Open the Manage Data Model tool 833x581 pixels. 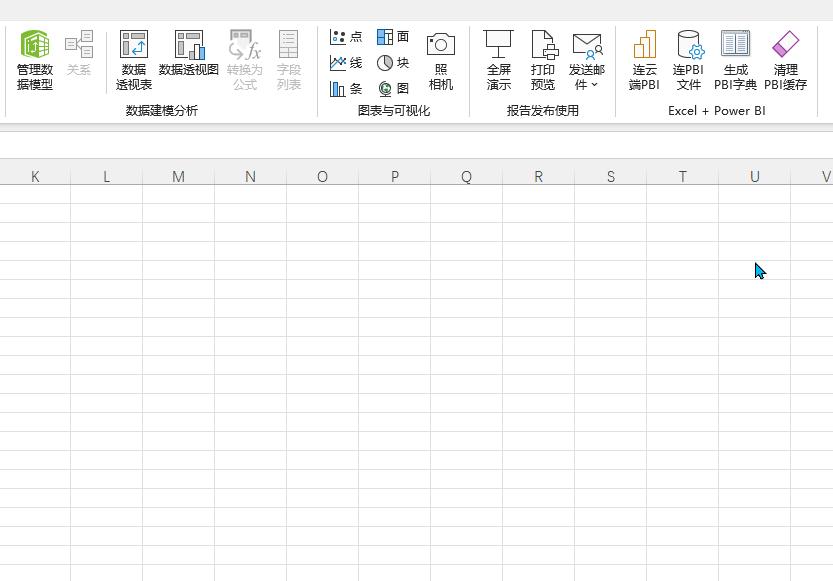(x=36, y=58)
